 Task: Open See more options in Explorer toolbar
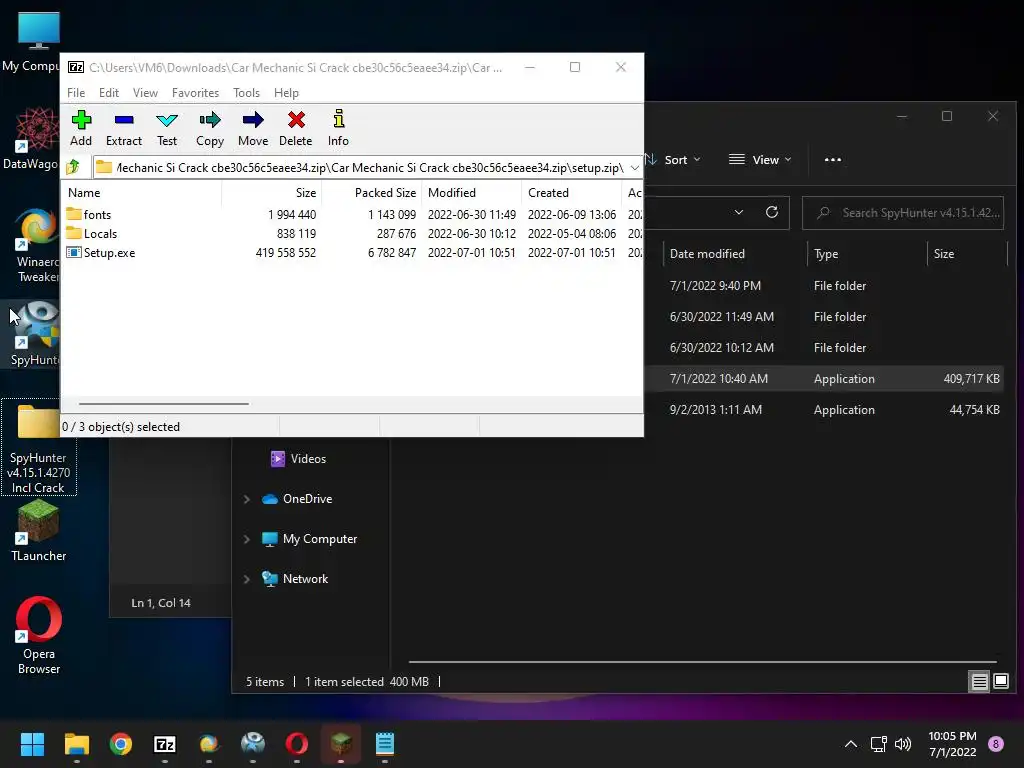pos(833,159)
